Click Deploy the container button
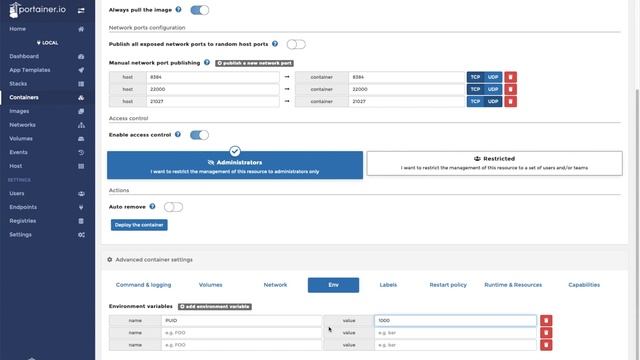This screenshot has height=360, width=640. [139, 225]
